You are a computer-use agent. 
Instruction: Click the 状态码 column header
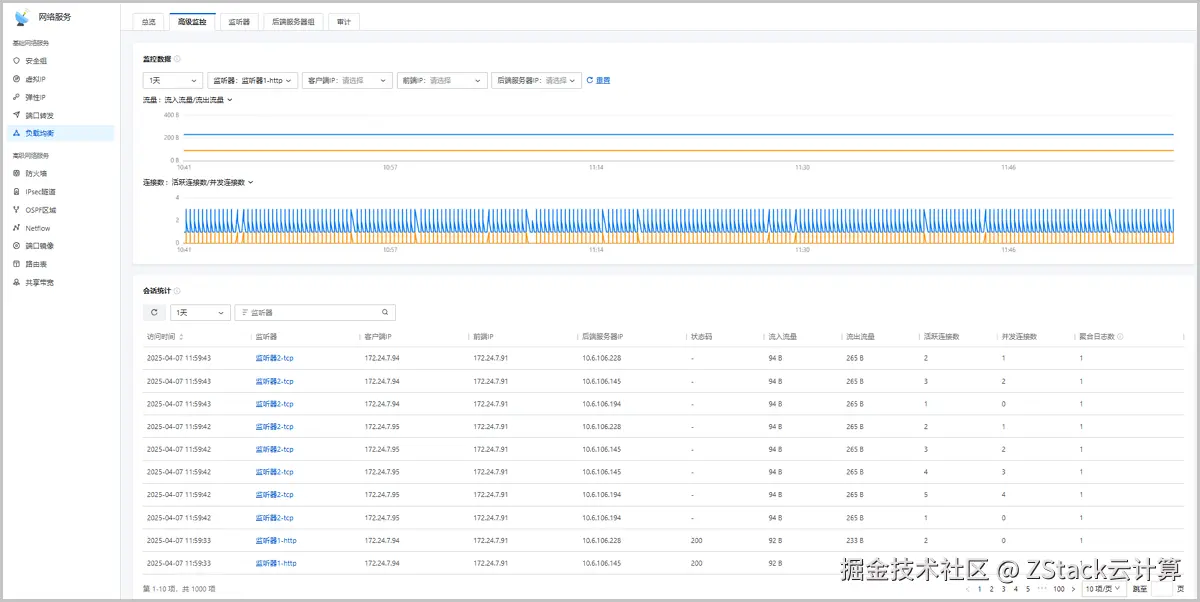tap(701, 337)
